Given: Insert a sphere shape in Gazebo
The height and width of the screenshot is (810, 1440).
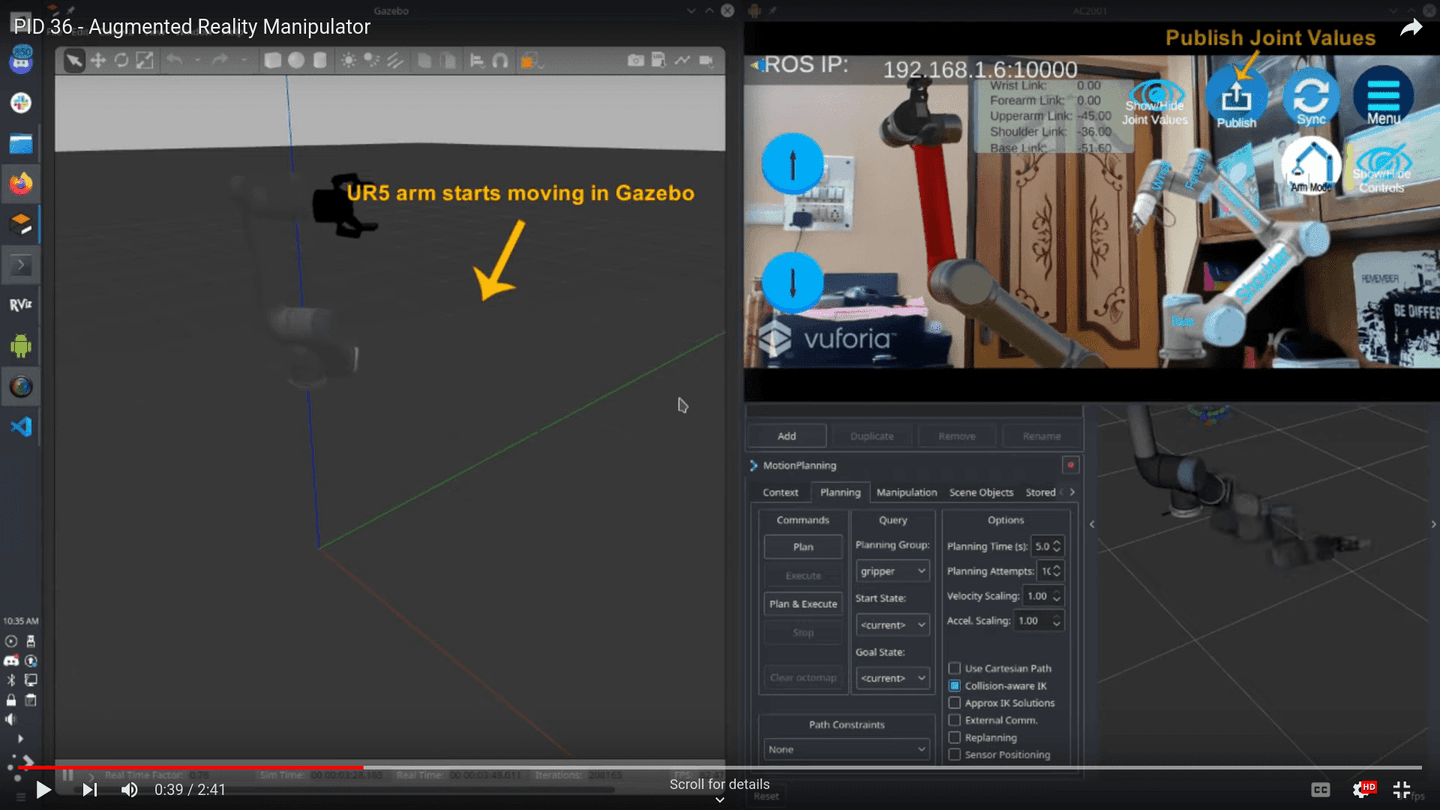Looking at the screenshot, I should pos(296,61).
